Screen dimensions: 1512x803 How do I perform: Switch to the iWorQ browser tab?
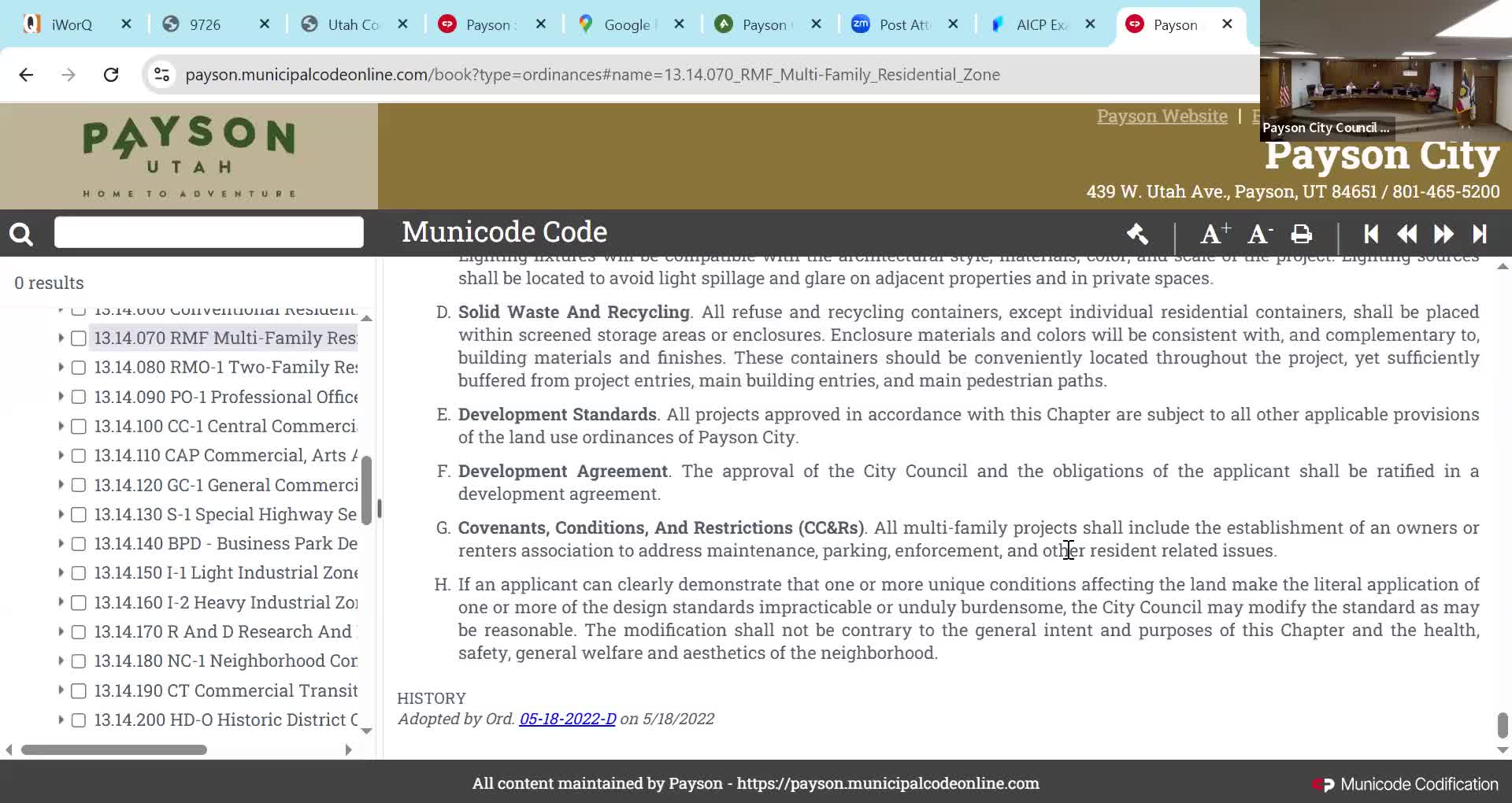71,24
